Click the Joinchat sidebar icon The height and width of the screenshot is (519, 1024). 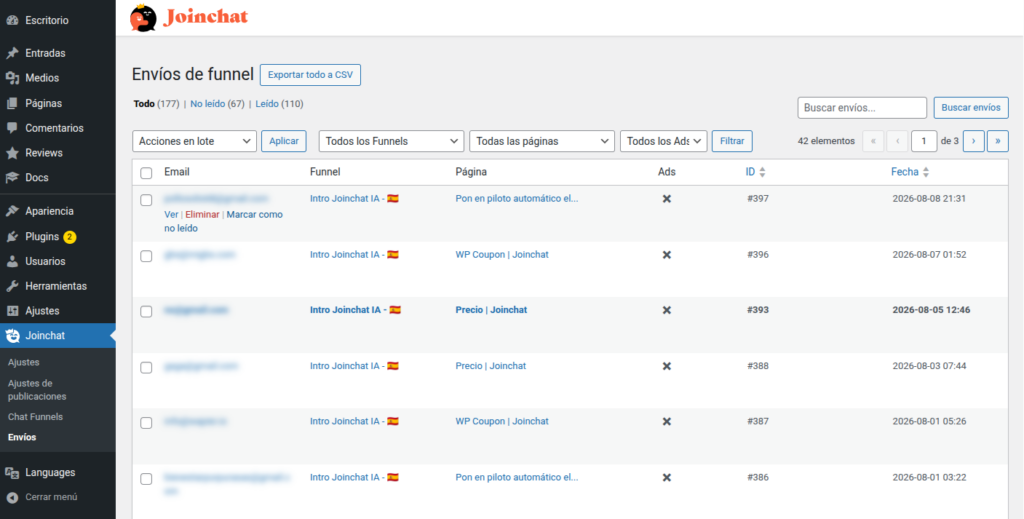(12, 336)
